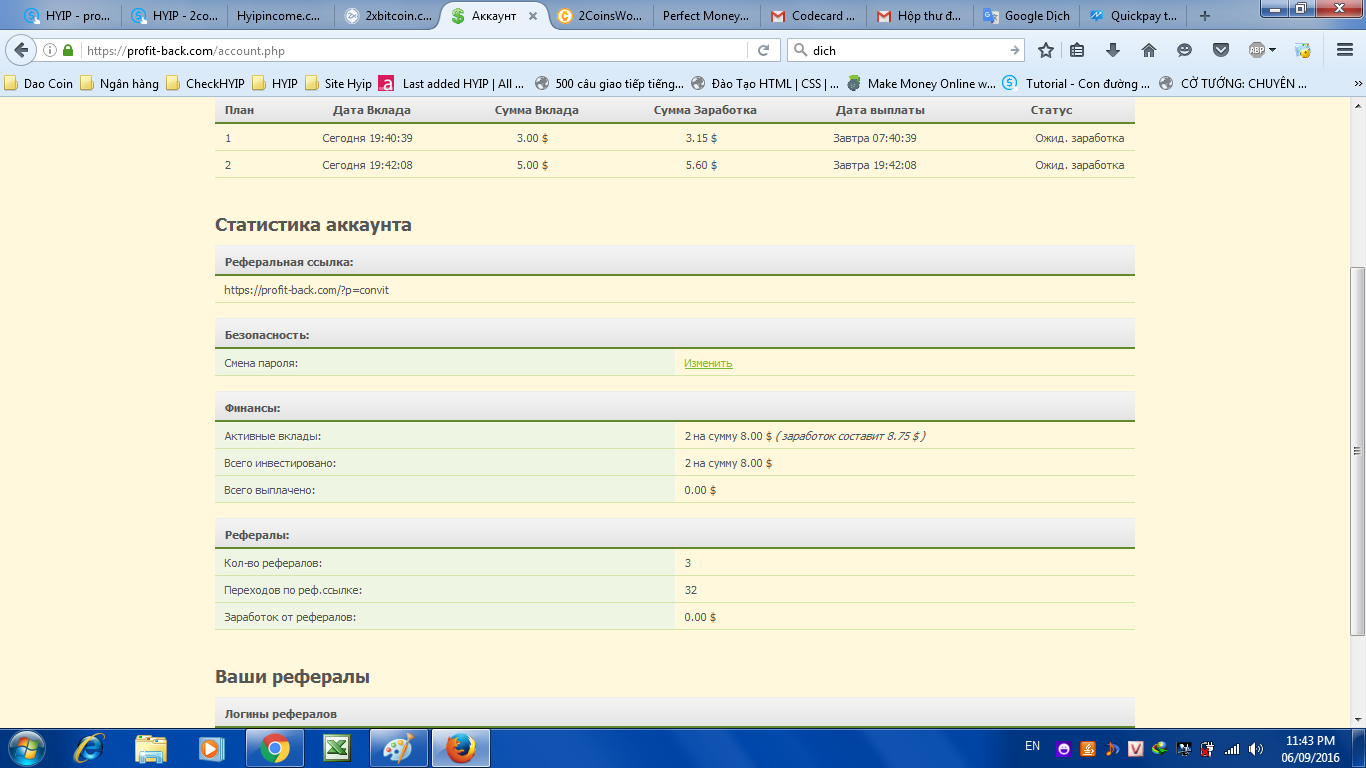Open the 'Đào Tạo HTML | CSS' bookmark
The width and height of the screenshot is (1366, 768).
click(x=765, y=84)
